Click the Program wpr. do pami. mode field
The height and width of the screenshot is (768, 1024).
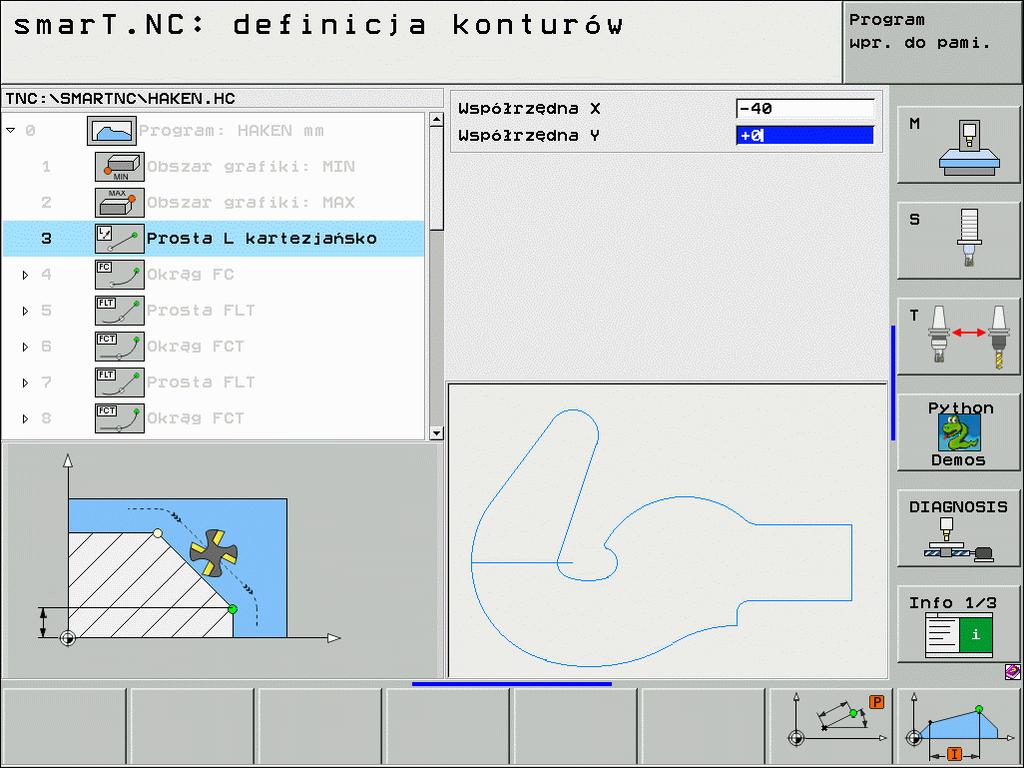[x=932, y=42]
